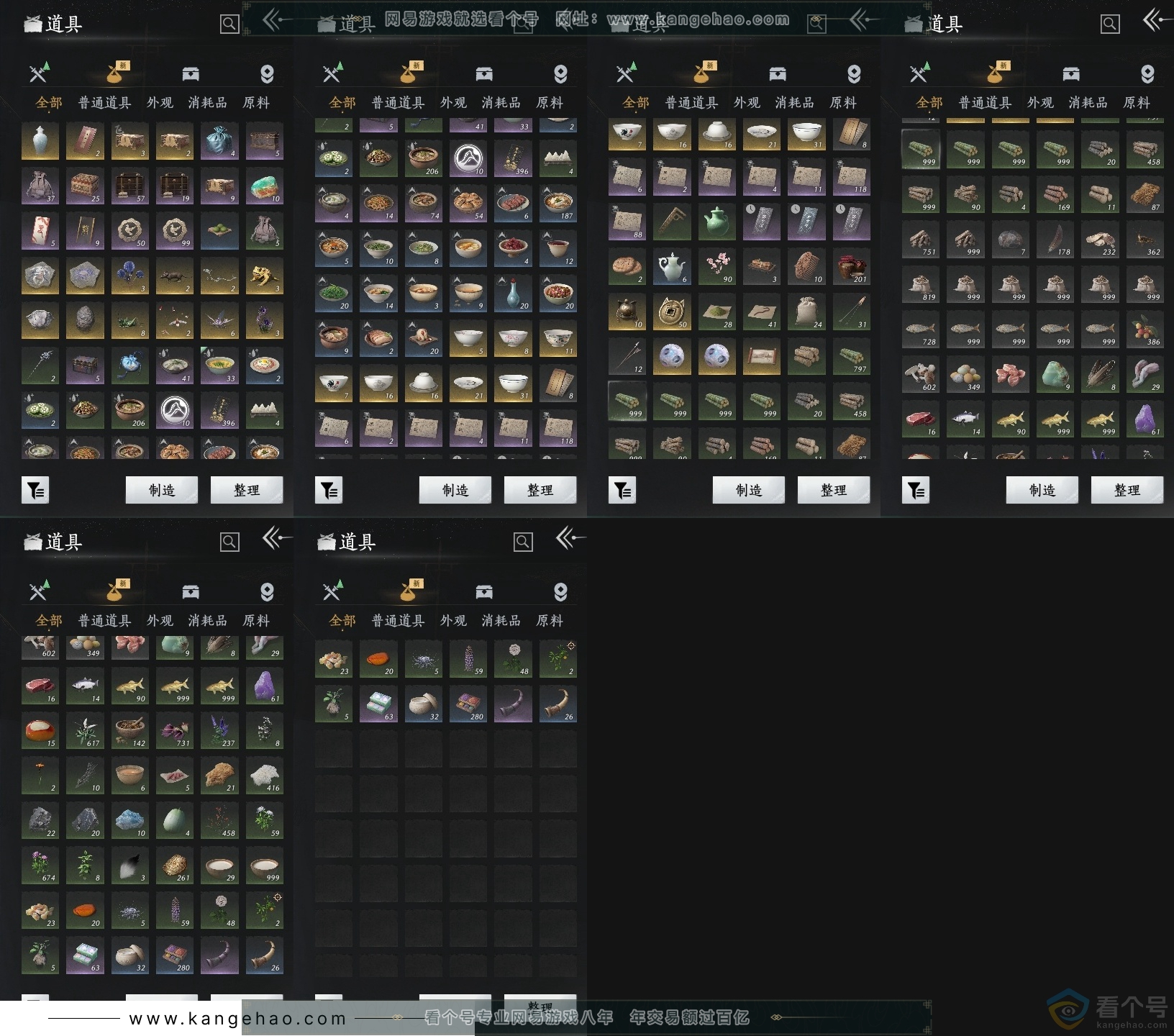
Task: Select red envelope with count 5
Action: click(x=40, y=231)
